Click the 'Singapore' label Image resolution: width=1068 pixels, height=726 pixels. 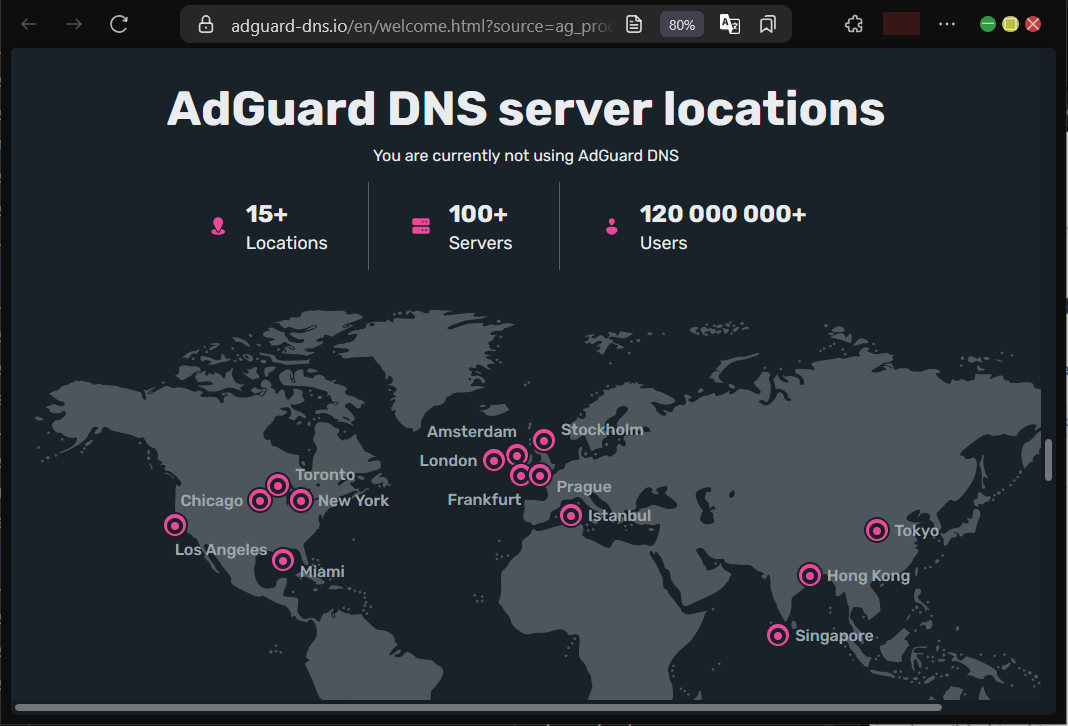click(834, 636)
